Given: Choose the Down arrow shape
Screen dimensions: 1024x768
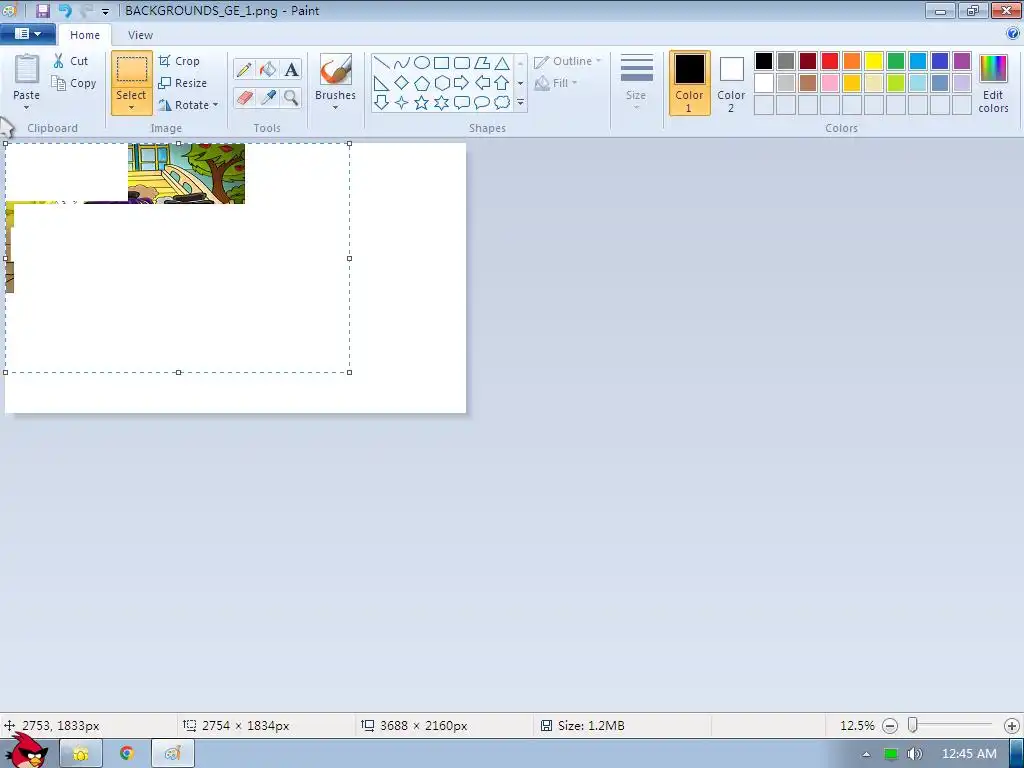Looking at the screenshot, I should coord(381,103).
